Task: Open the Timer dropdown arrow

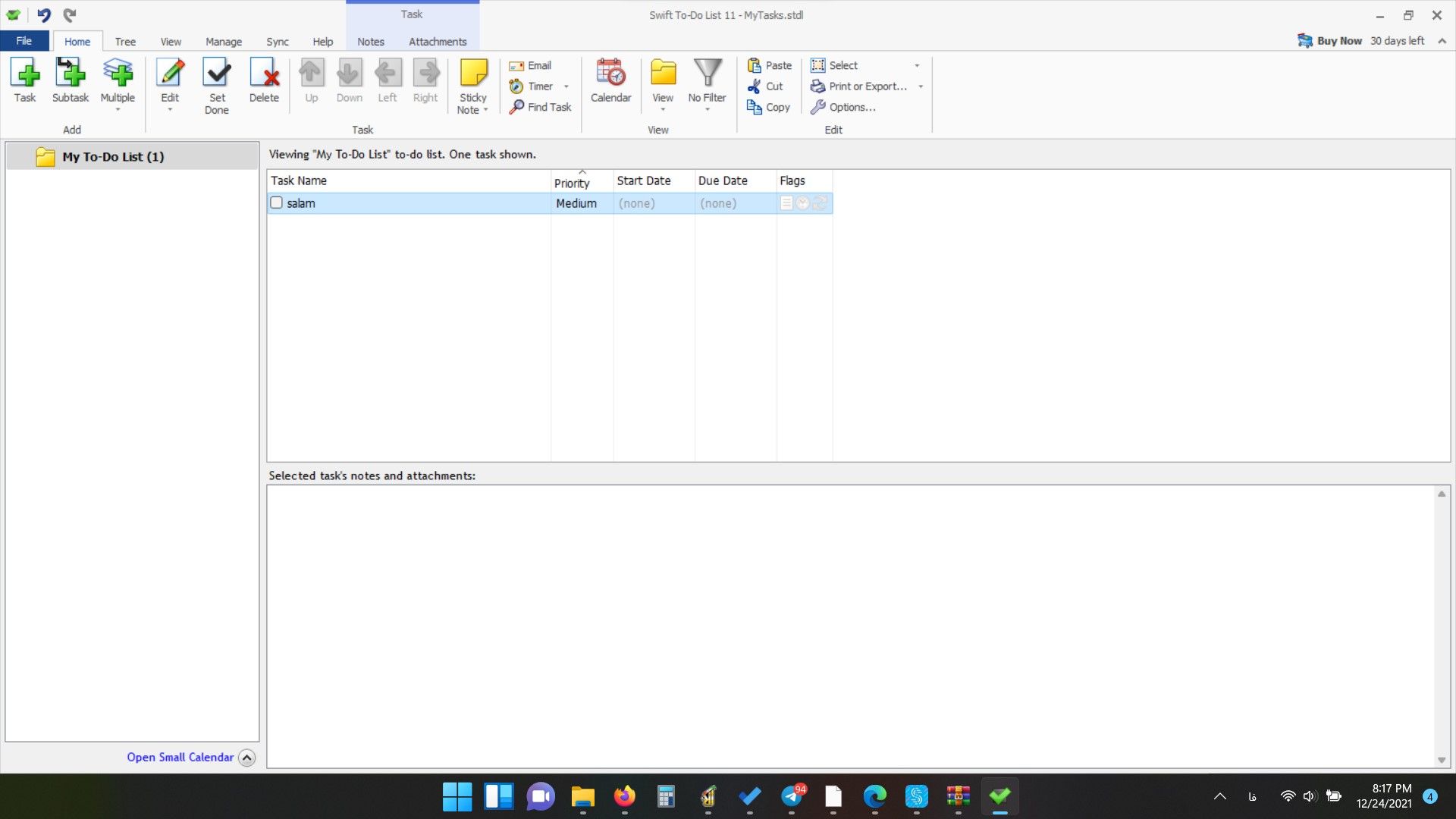Action: click(566, 86)
